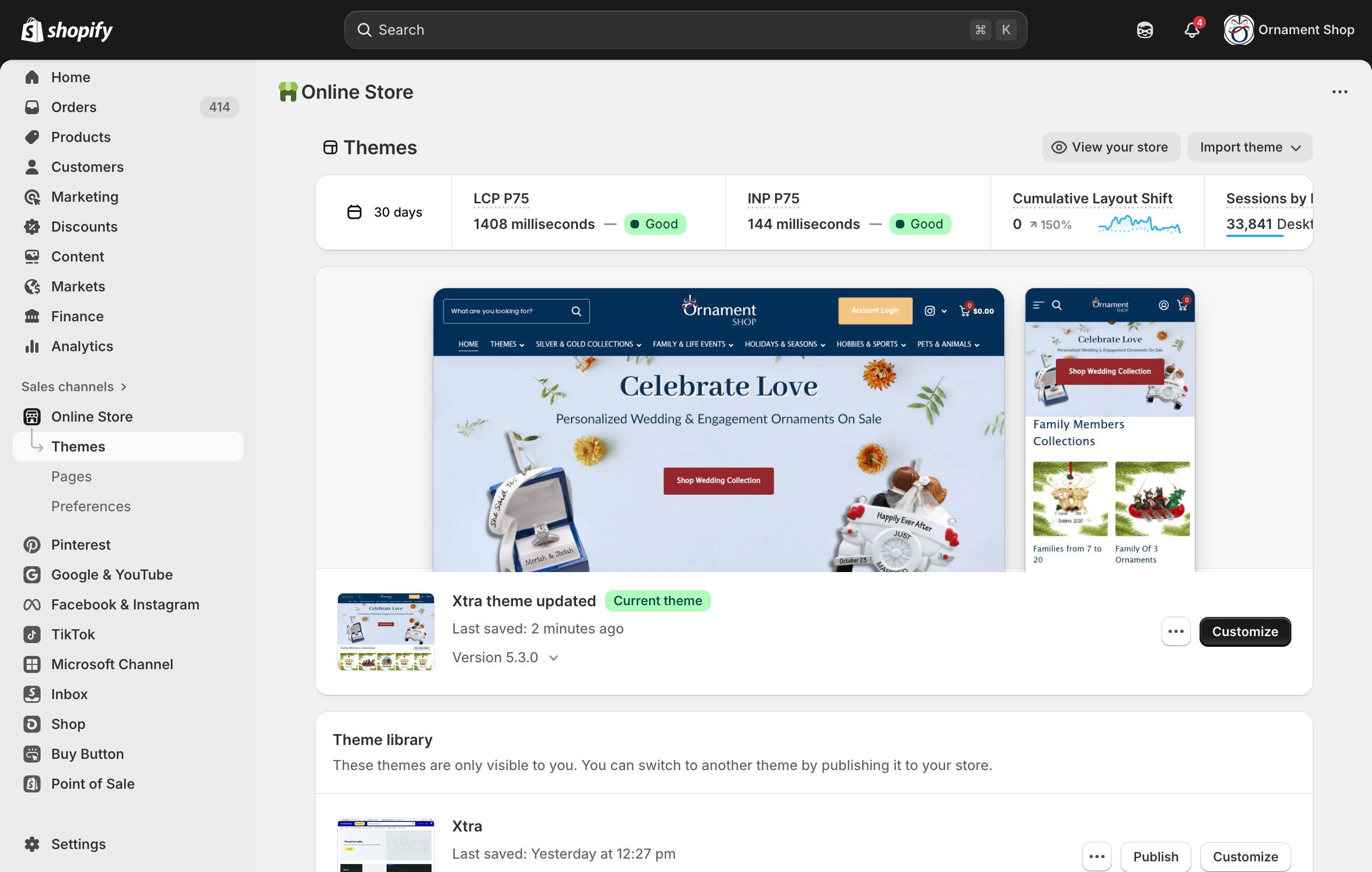
Task: Click the Sidekick assistant icon in top bar
Action: 1145,29
